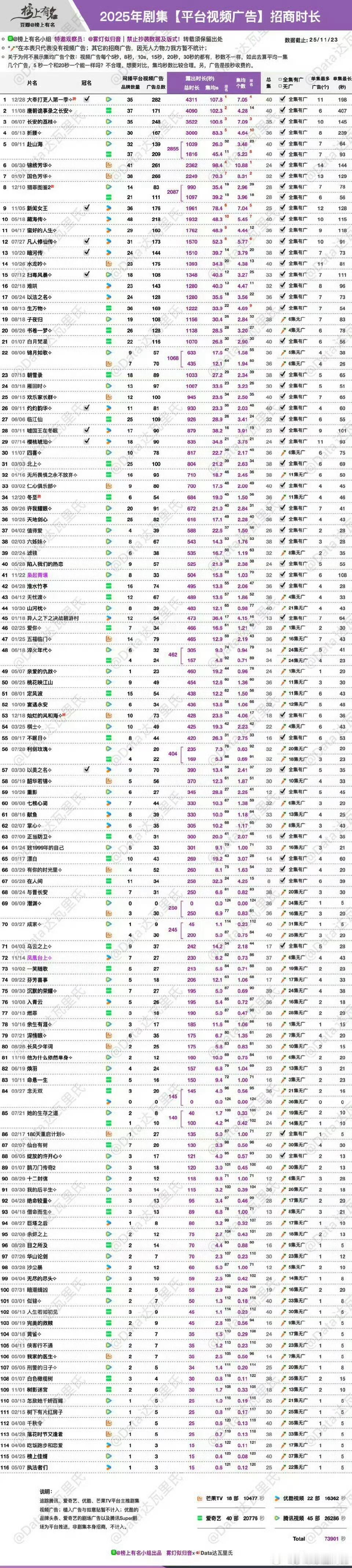Select the 单集最多广告(个) column header

tap(320, 83)
